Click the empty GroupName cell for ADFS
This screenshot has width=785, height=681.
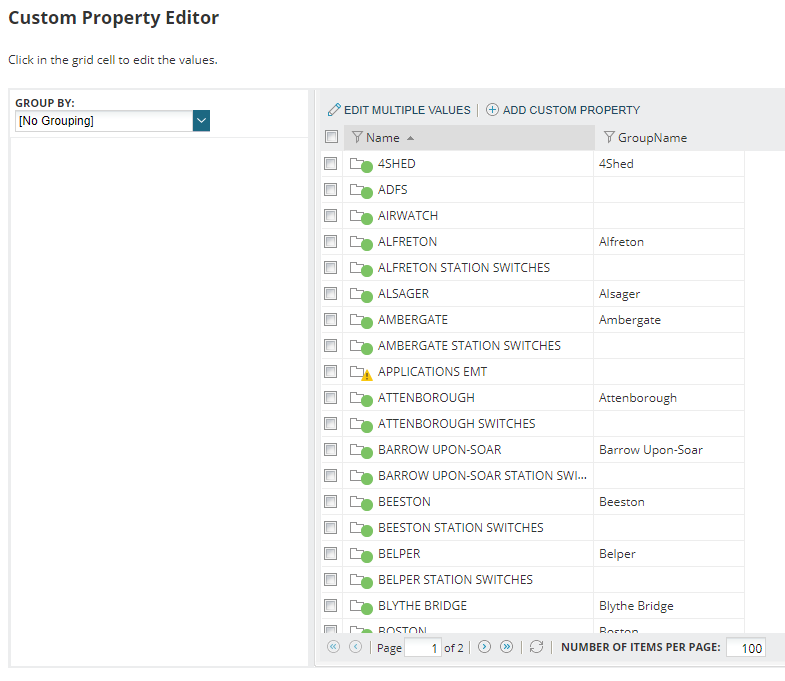[669, 190]
